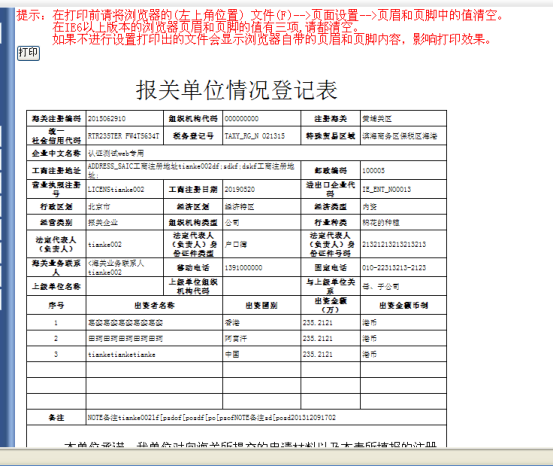
Task: Click the 行业种类 label cell
Action: pos(331,223)
